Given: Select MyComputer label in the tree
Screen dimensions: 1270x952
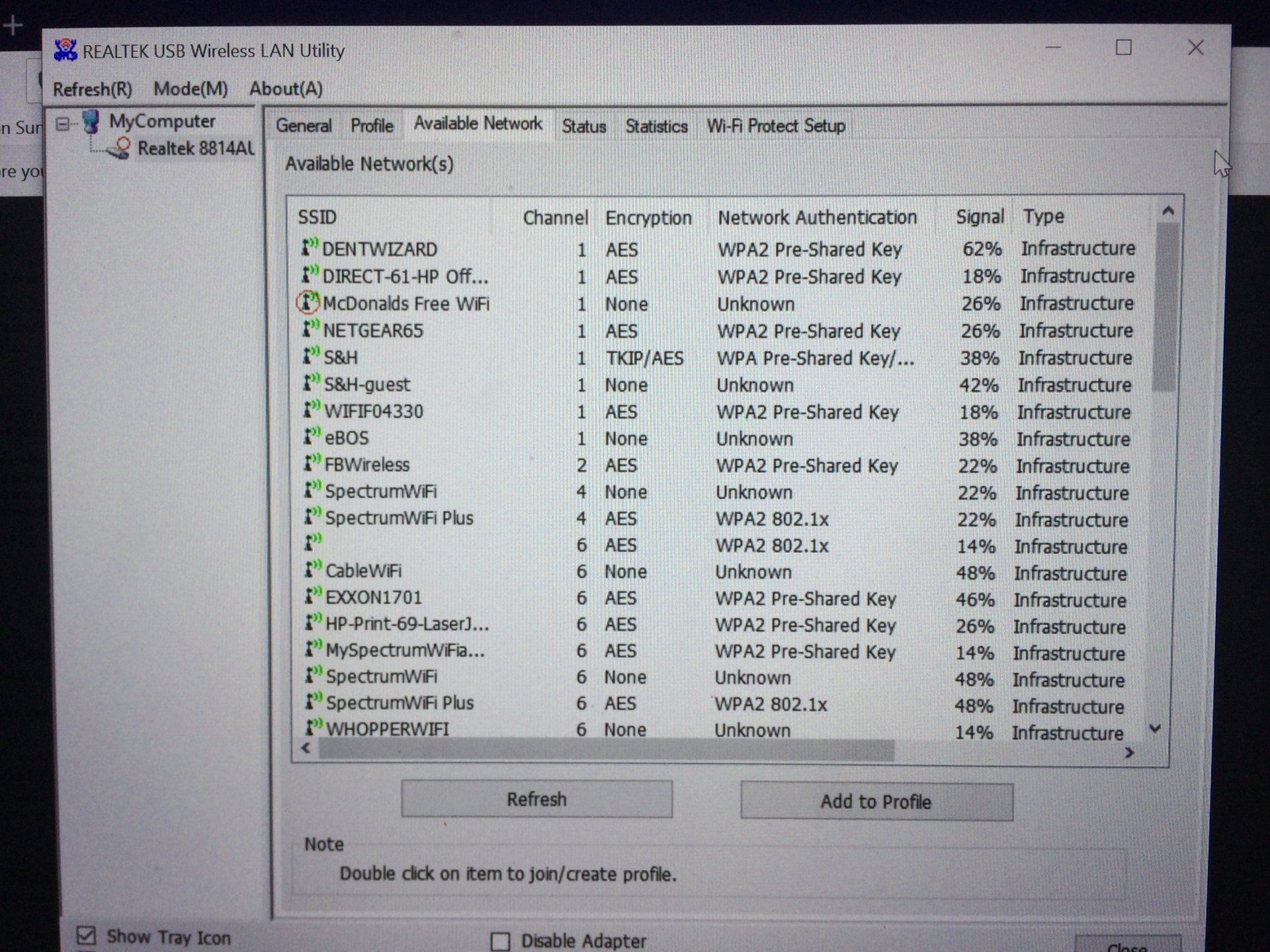Looking at the screenshot, I should pyautogui.click(x=162, y=122).
